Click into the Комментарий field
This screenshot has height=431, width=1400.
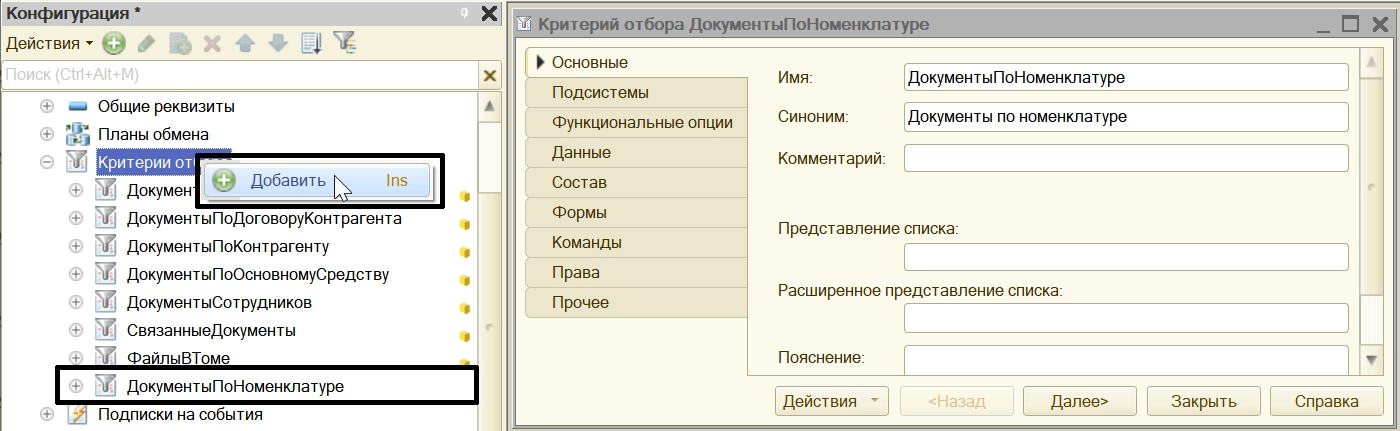tap(1126, 158)
